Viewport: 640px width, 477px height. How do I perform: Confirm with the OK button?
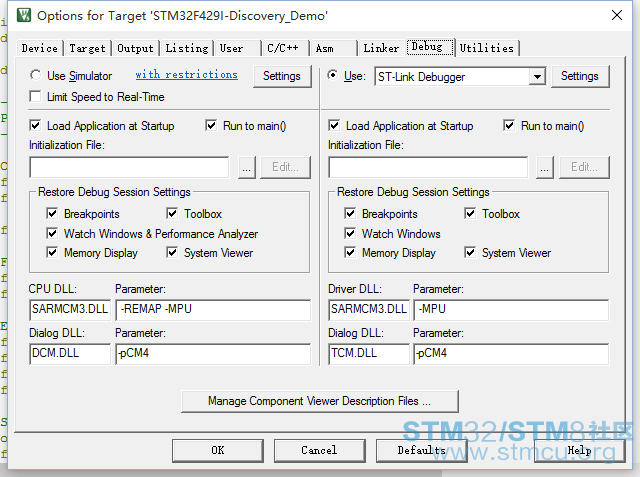point(218,450)
